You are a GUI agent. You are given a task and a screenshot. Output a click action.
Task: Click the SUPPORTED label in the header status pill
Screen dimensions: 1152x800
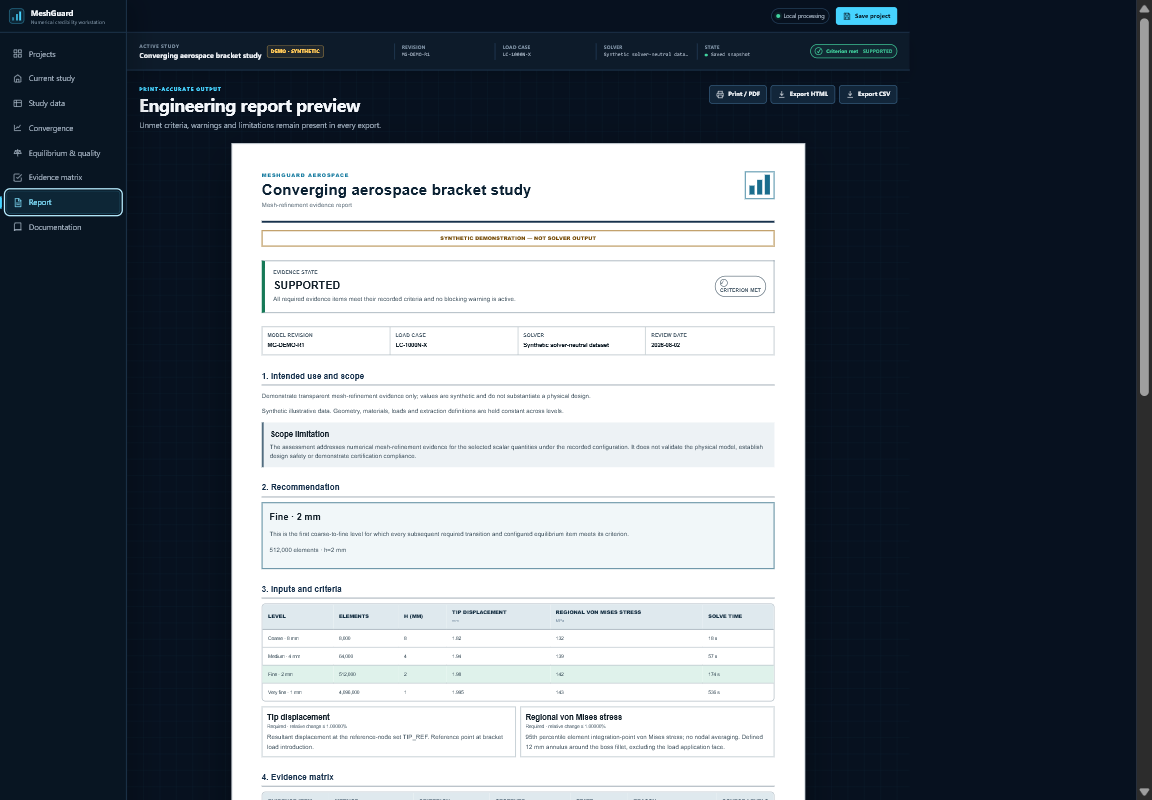coord(877,51)
